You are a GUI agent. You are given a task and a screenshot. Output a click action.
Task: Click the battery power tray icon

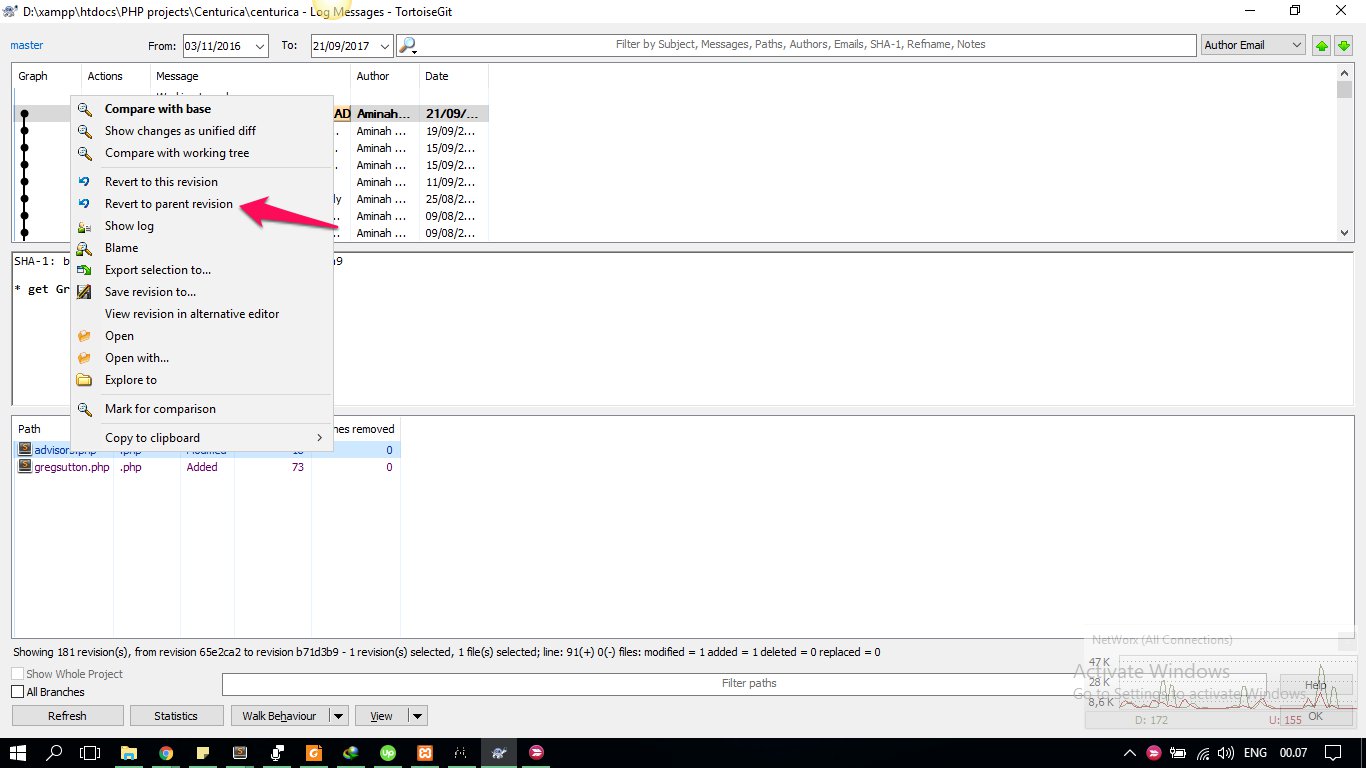[1179, 752]
